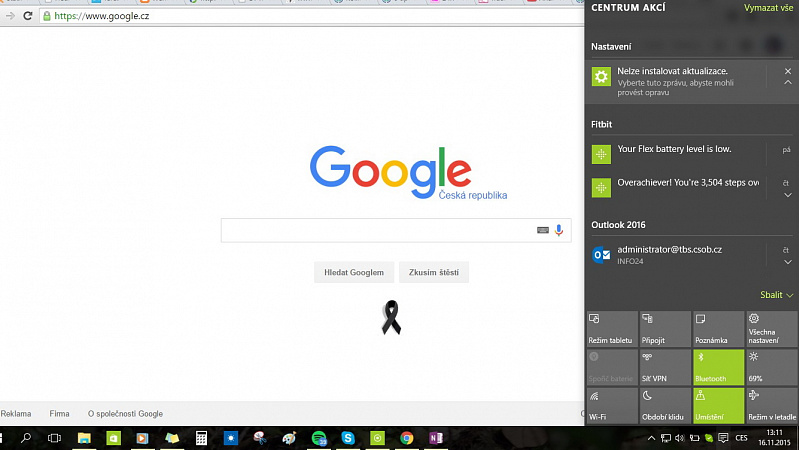
Task: Click the Česká republika text under logo
Action: (x=473, y=195)
